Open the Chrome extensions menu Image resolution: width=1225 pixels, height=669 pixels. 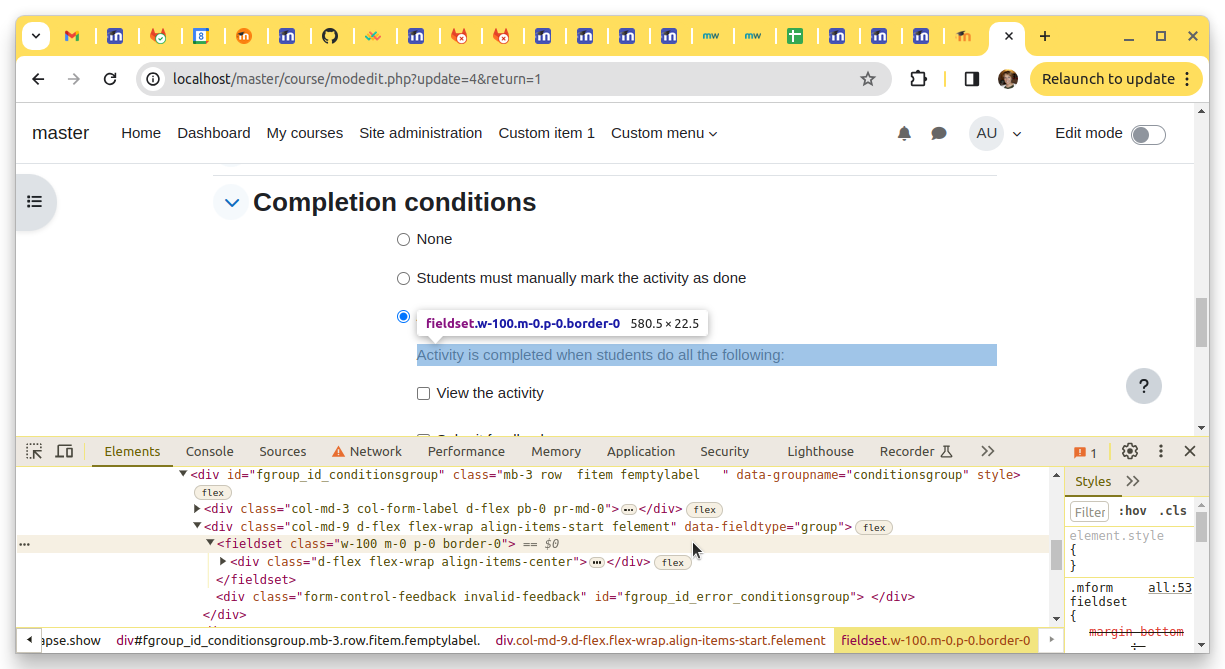click(918, 79)
